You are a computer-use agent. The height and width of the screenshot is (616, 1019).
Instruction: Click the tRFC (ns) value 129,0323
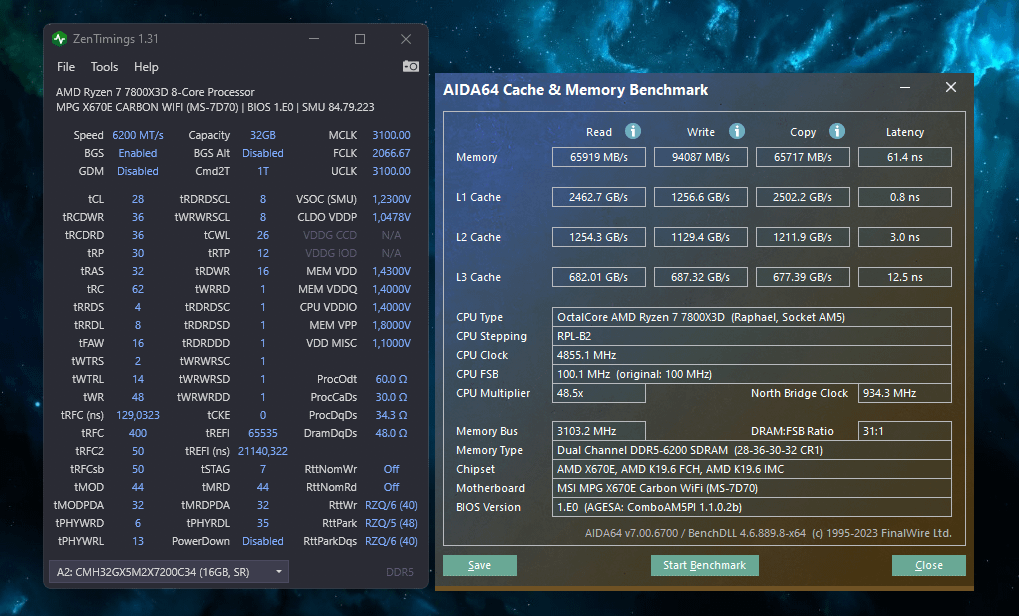[138, 415]
